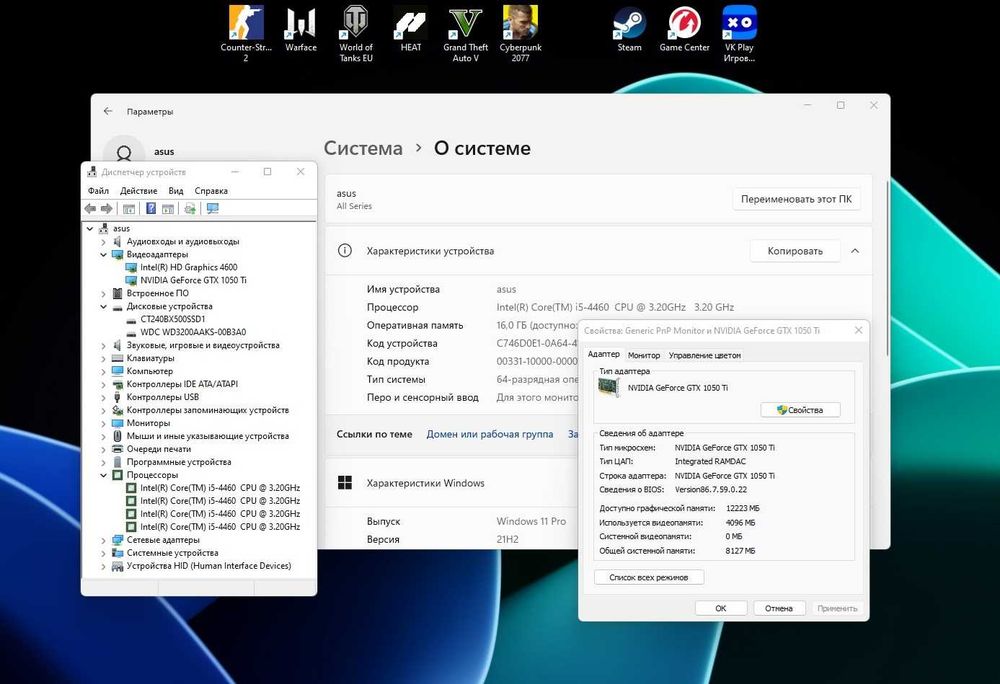Click Отмена button
Viewport: 1000px width, 684px height.
click(x=779, y=608)
